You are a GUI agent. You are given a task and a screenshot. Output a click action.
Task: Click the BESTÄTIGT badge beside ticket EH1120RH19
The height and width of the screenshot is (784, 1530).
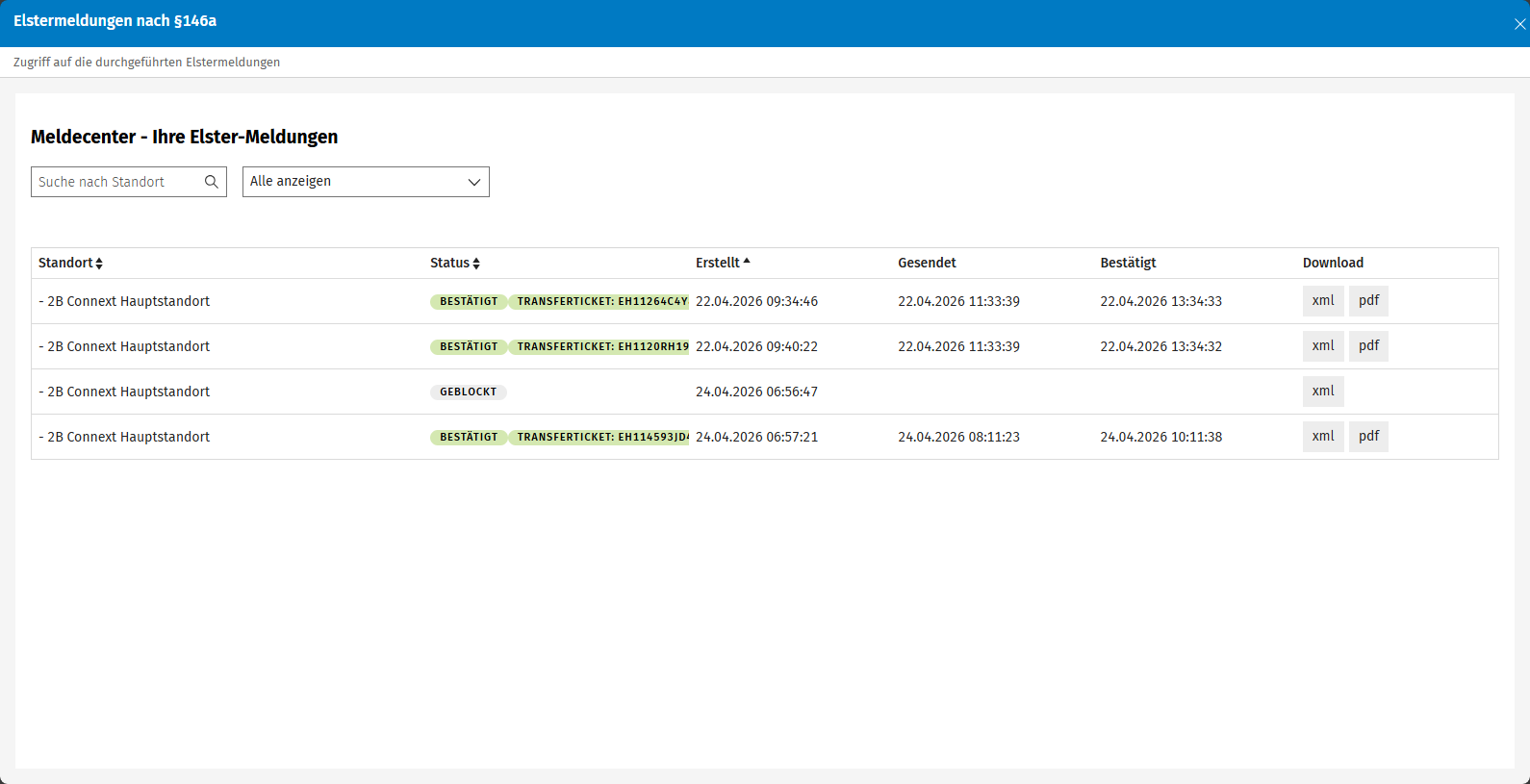[x=469, y=347]
